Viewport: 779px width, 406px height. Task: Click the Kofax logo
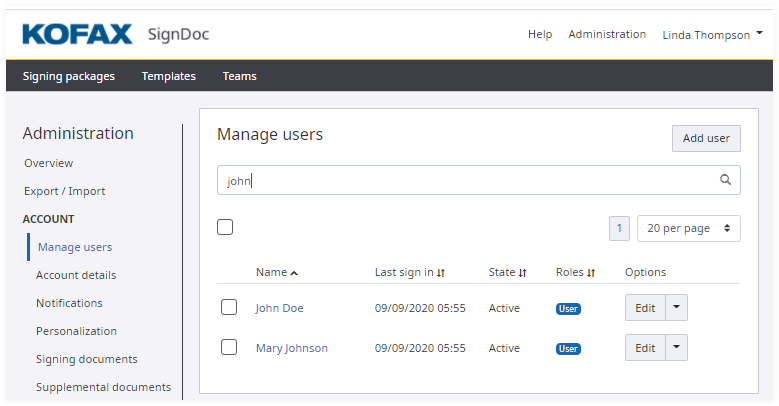(x=77, y=35)
